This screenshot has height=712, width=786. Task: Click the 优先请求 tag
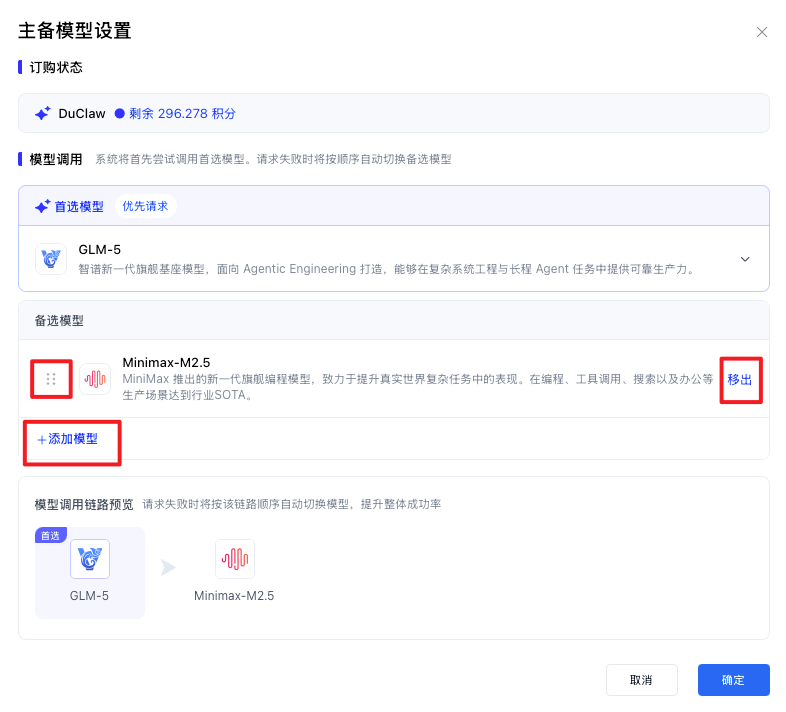click(145, 207)
